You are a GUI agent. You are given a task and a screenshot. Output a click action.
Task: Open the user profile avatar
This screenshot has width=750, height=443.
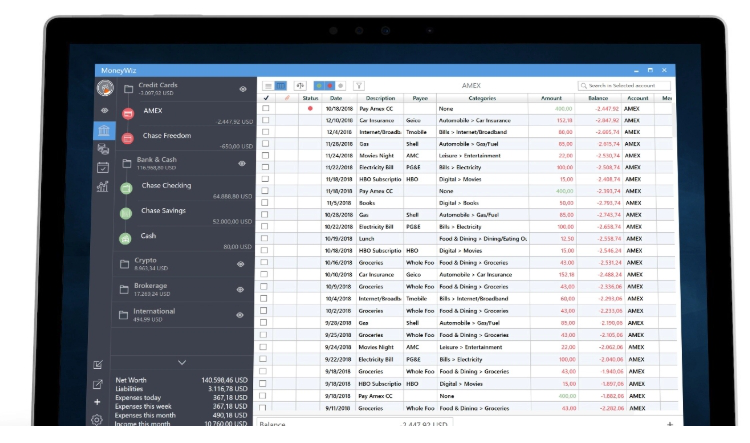click(x=105, y=88)
